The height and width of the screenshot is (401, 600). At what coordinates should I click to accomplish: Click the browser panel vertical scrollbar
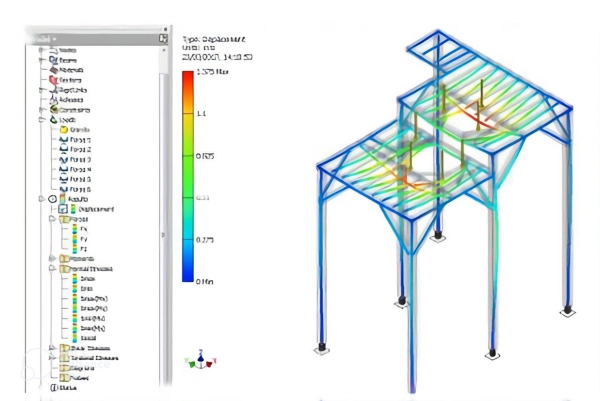pyautogui.click(x=165, y=214)
